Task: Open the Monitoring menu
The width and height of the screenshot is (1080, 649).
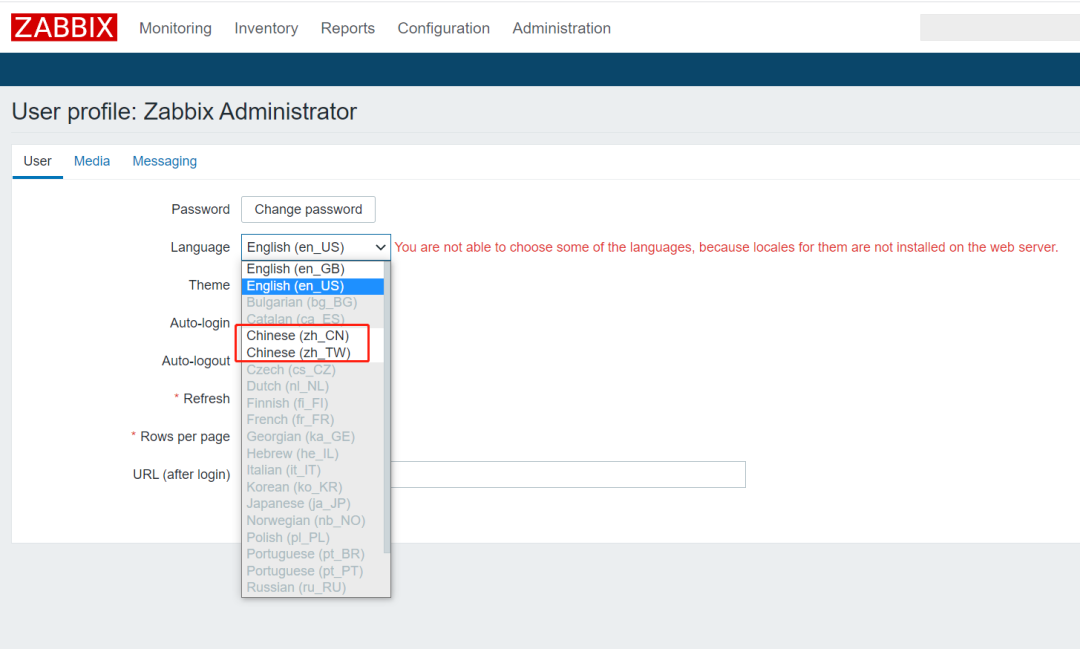Action: tap(176, 28)
